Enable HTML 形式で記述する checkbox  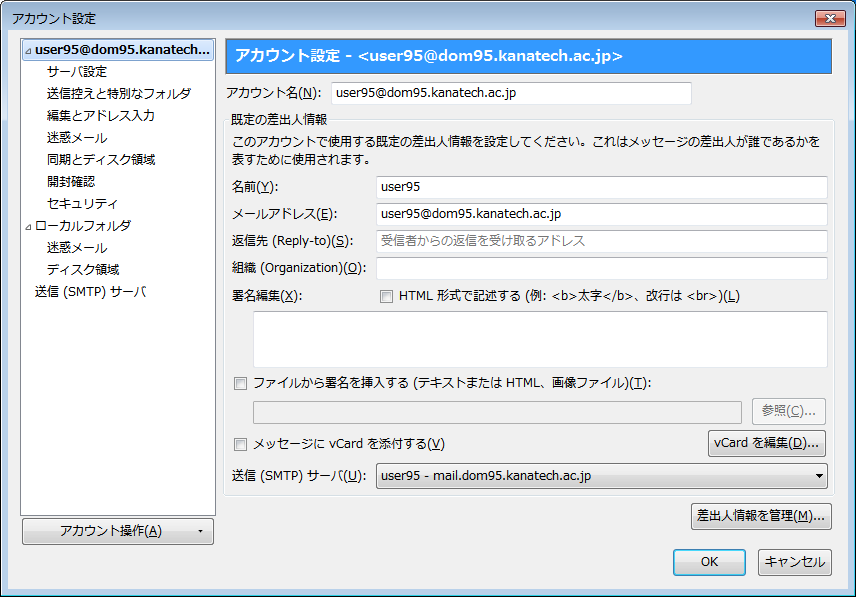click(386, 296)
